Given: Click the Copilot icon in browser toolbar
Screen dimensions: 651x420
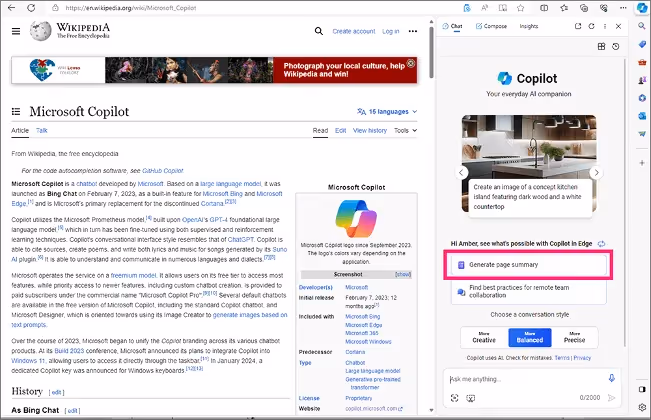Looking at the screenshot, I should pos(642,8).
